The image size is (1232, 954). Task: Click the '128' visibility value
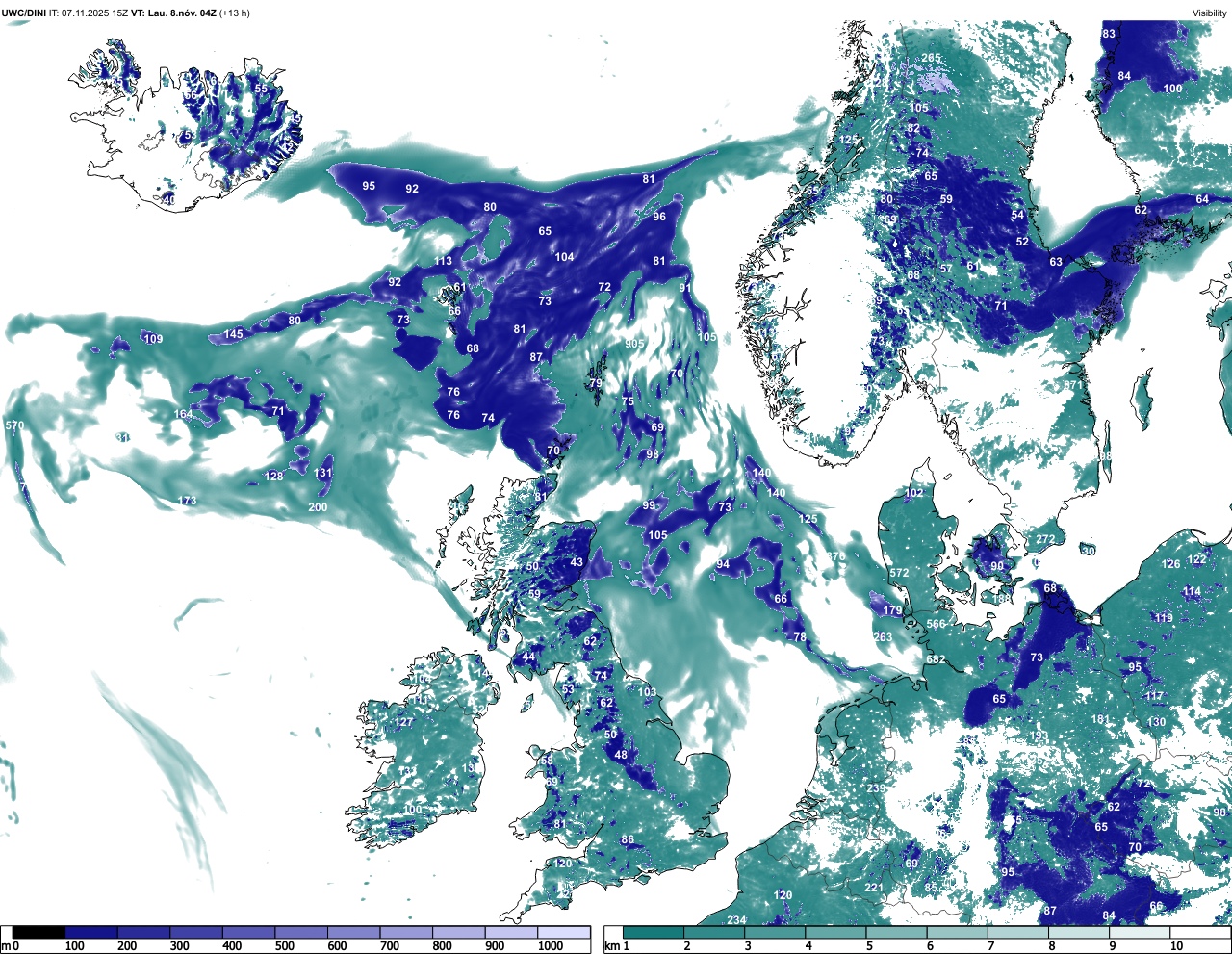pos(274,477)
